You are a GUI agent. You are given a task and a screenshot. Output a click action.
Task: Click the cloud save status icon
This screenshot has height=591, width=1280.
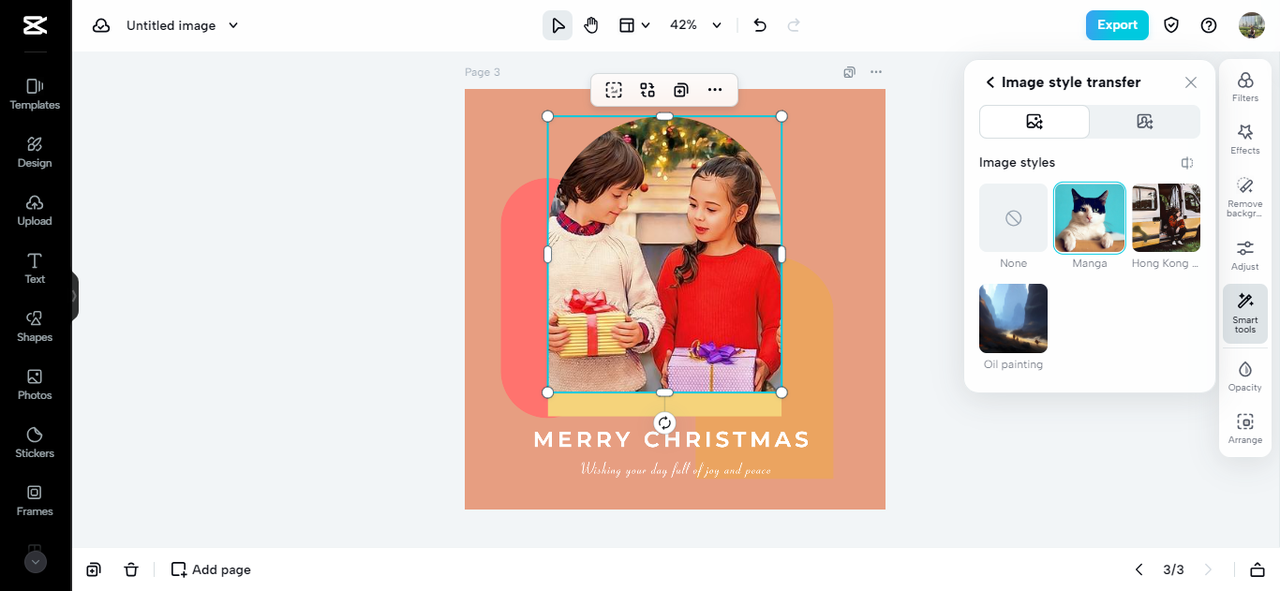click(101, 26)
